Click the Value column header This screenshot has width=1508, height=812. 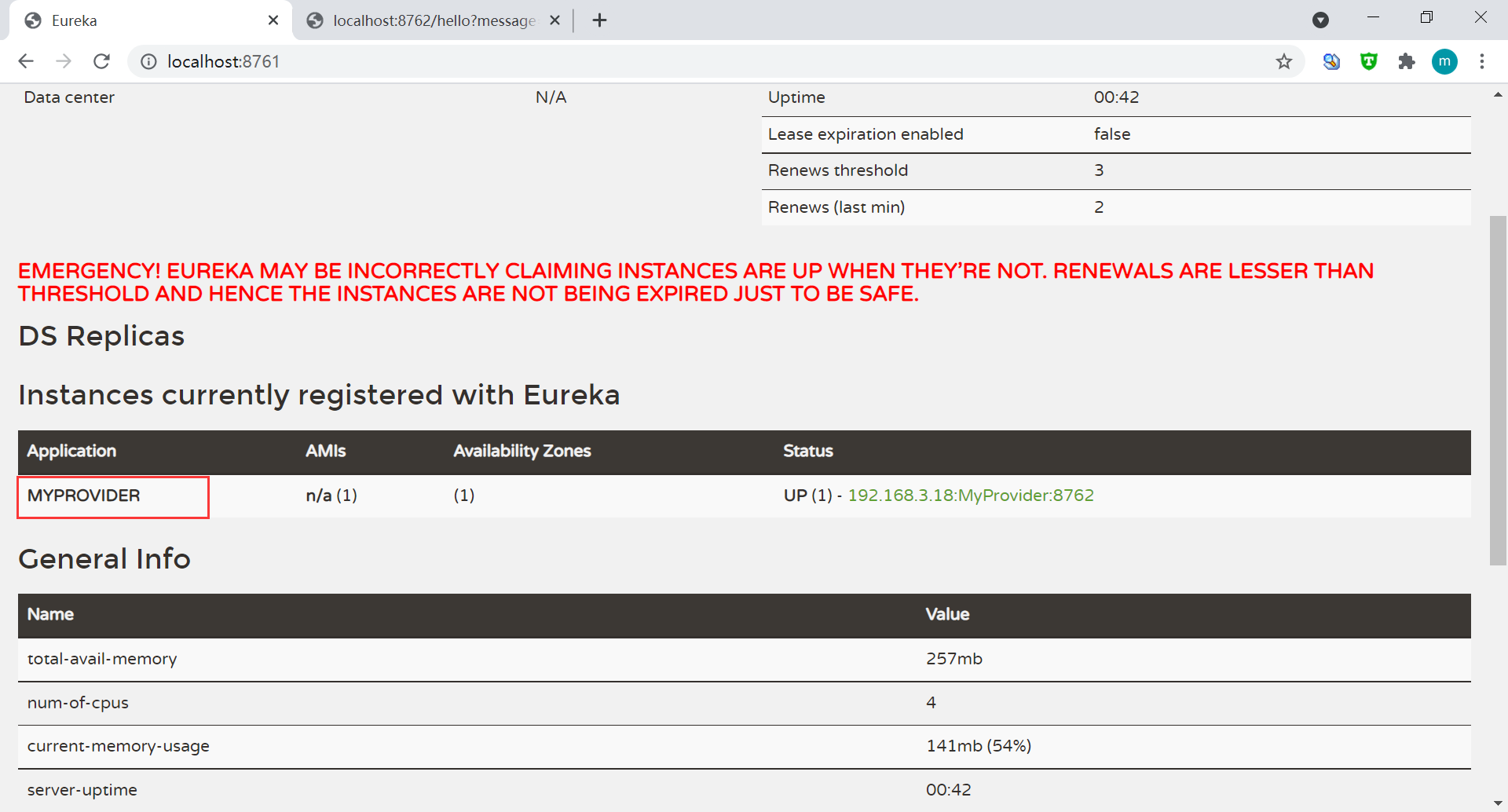tap(947, 614)
